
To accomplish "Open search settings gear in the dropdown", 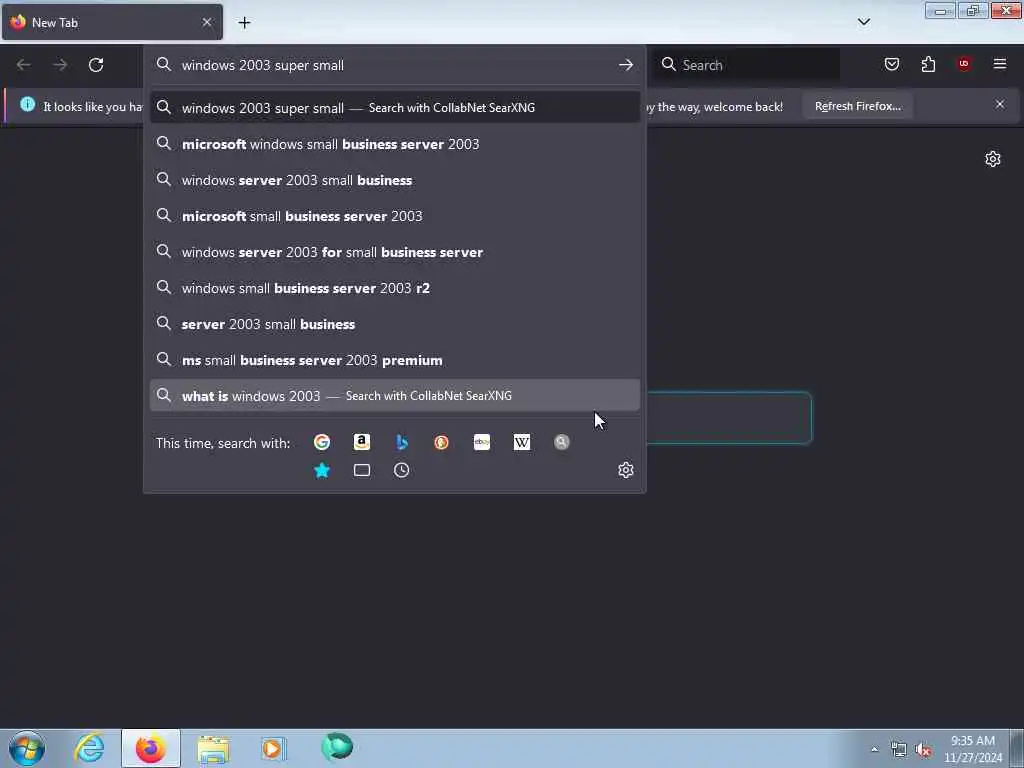I will (626, 470).
